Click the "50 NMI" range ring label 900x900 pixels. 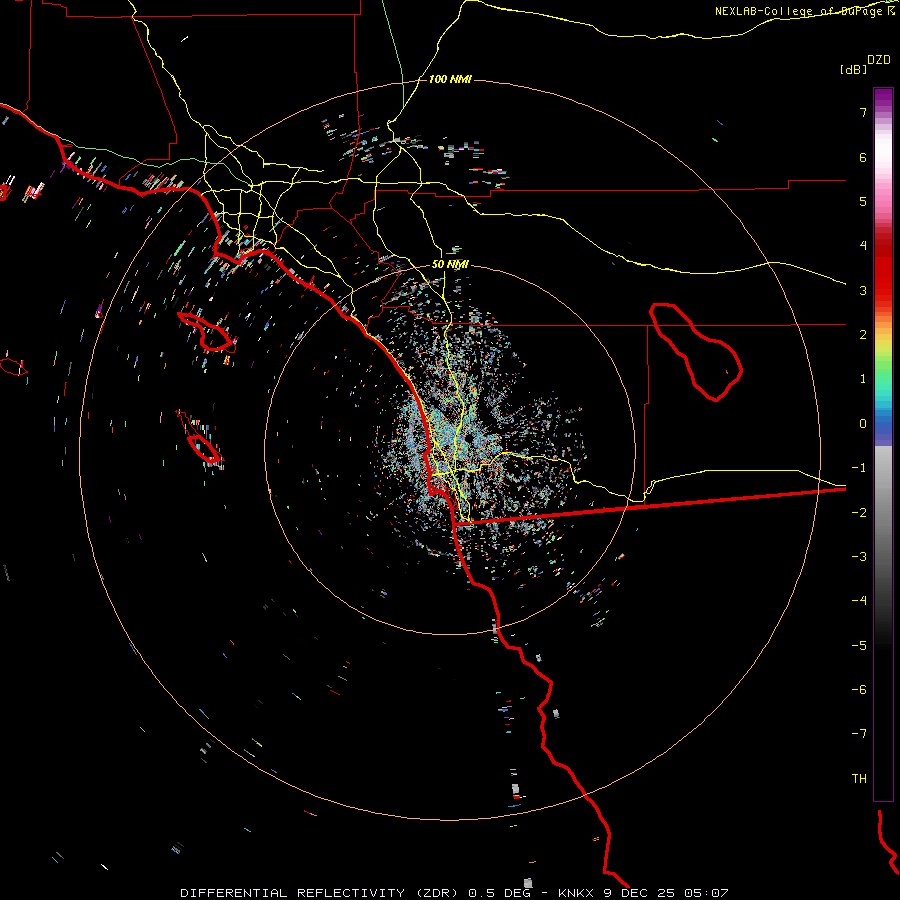click(450, 264)
